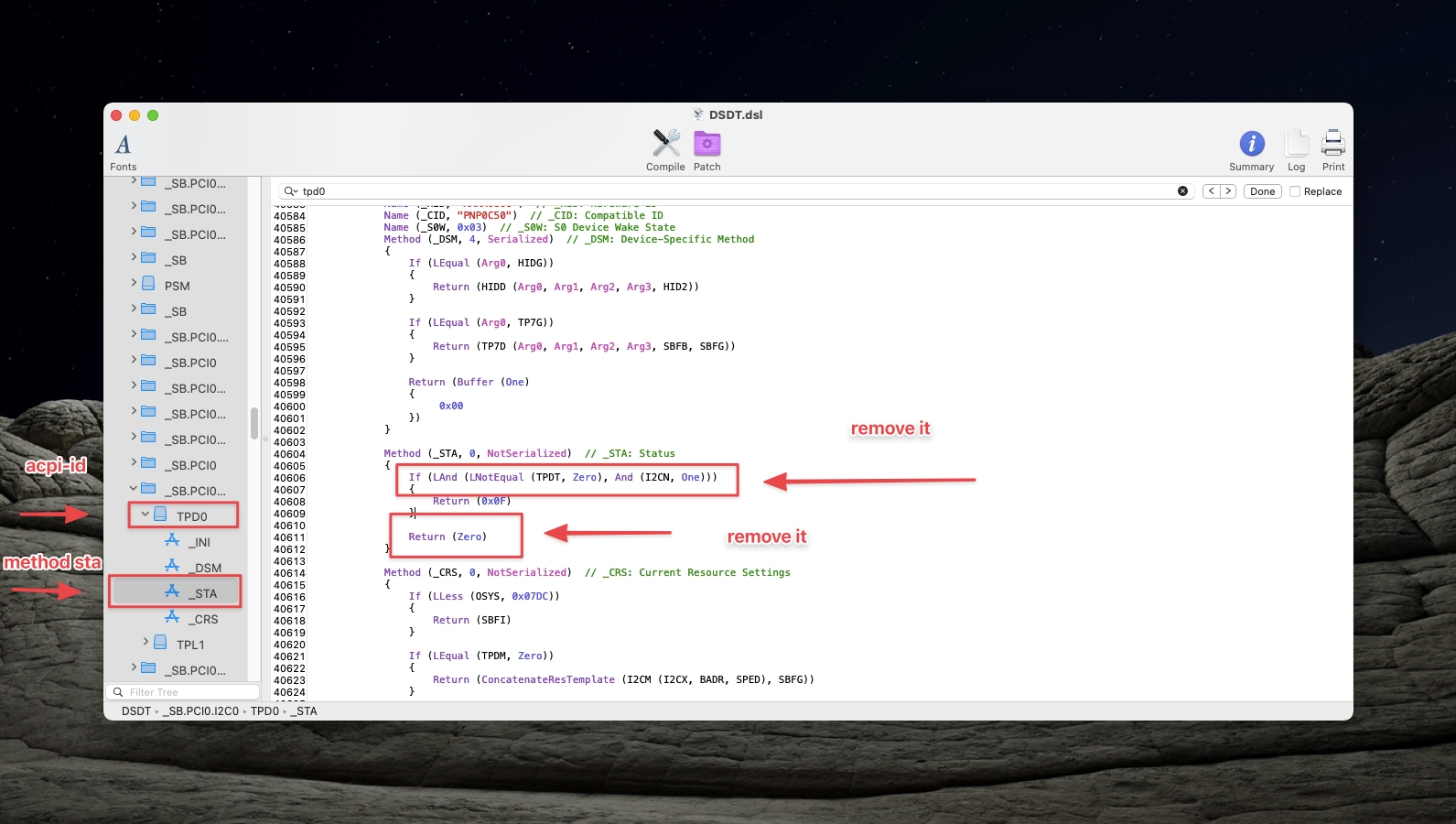The image size is (1456, 824).
Task: Expand the TPL1 device node
Action: pyautogui.click(x=146, y=643)
